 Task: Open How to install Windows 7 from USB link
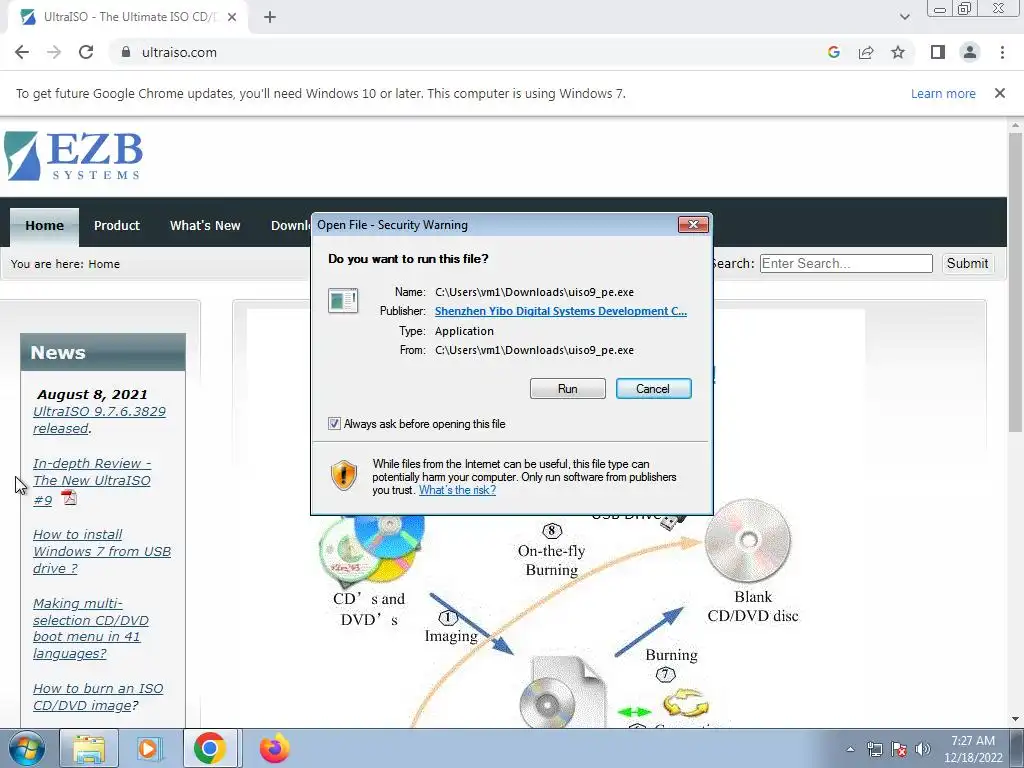click(101, 551)
